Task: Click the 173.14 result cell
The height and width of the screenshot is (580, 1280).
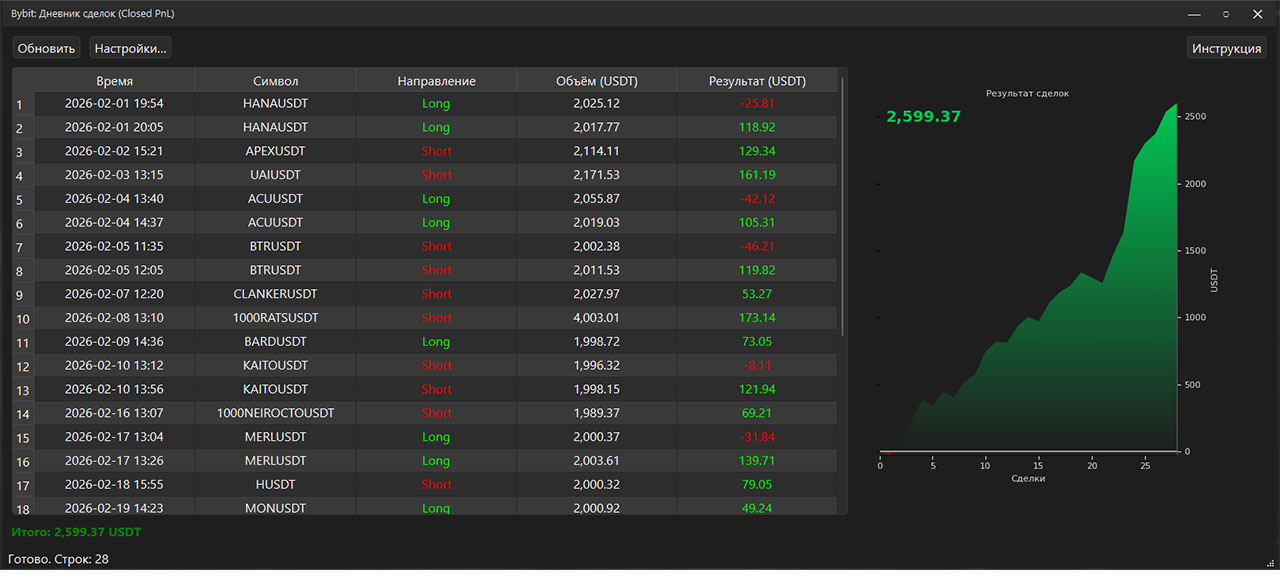Action: 757,318
